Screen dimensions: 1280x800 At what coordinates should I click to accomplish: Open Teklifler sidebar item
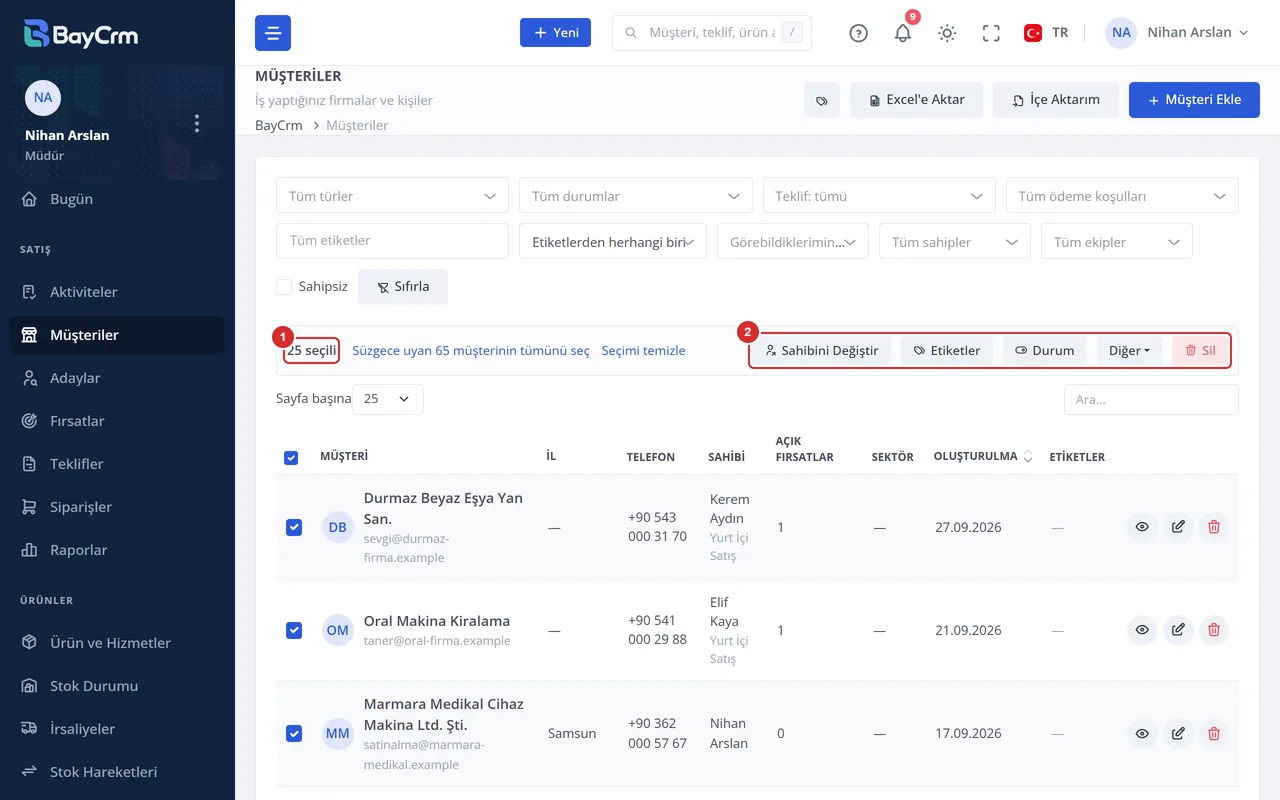point(117,464)
